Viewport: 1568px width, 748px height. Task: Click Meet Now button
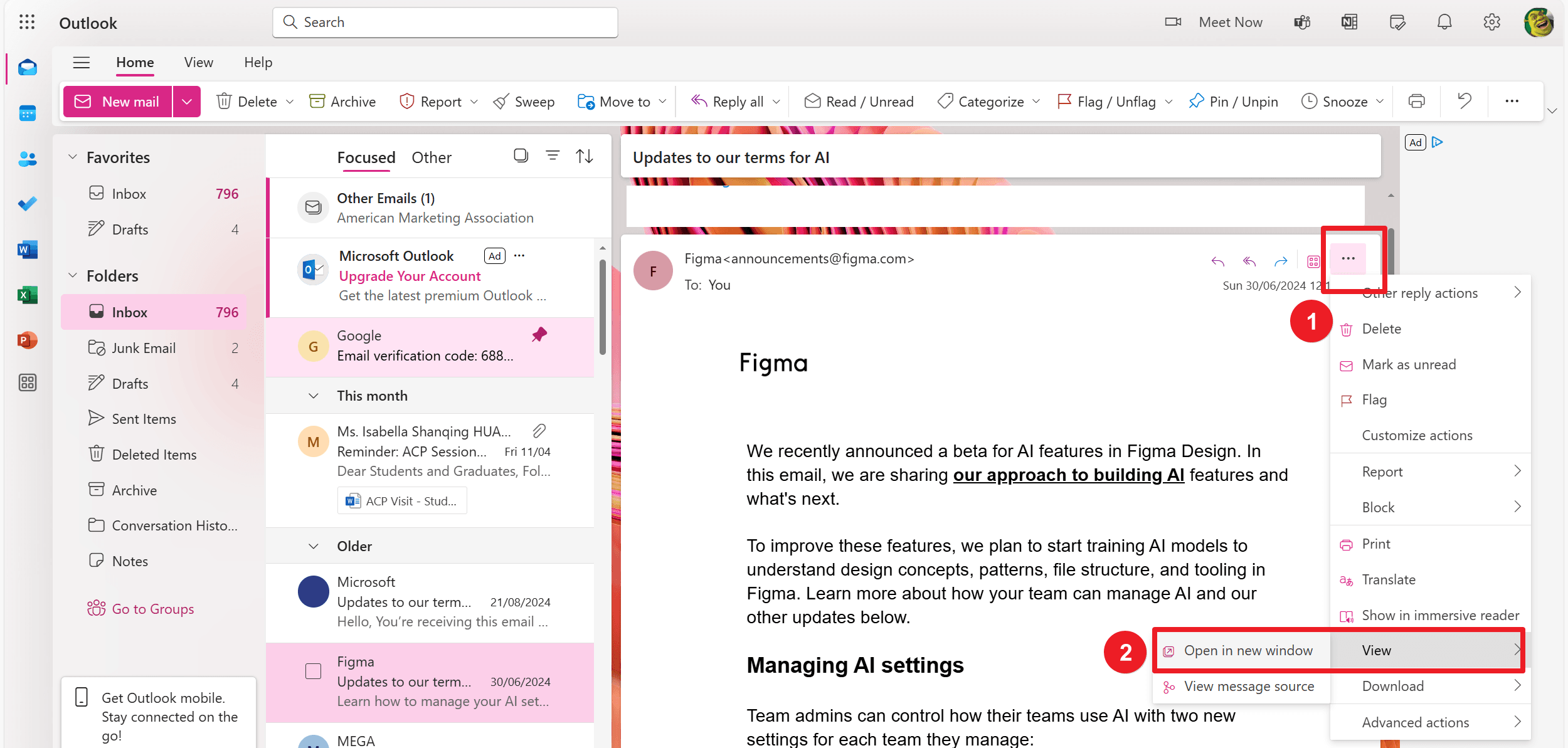click(x=1214, y=23)
